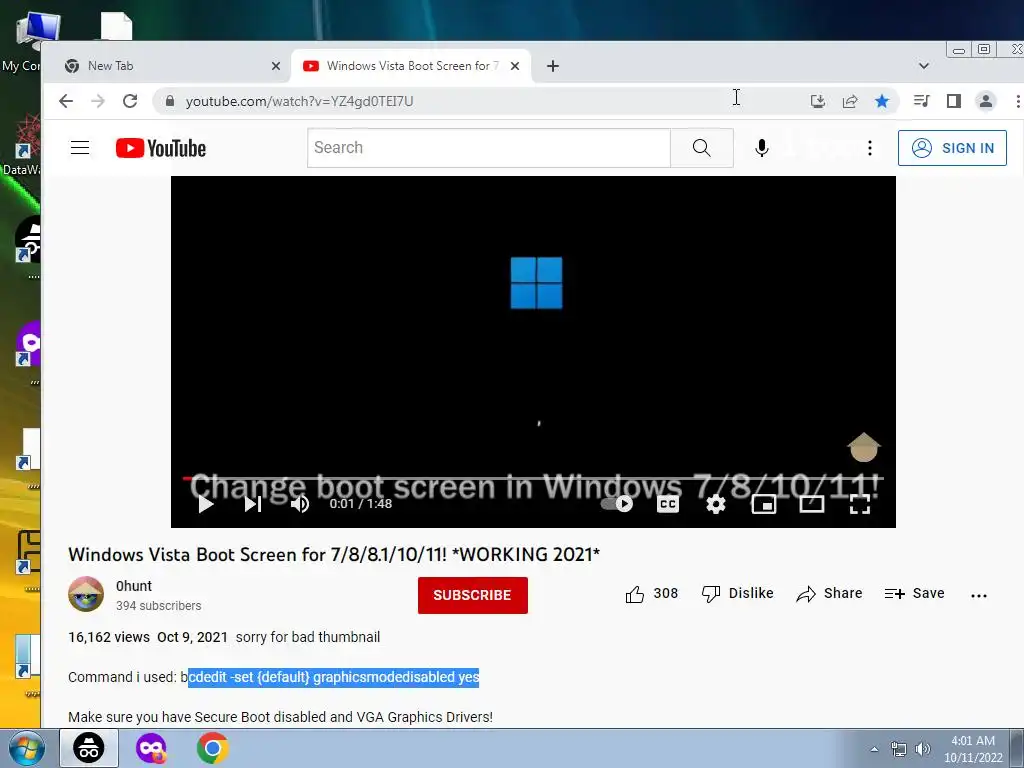Open 0hunt channel avatar
This screenshot has width=1024, height=768.
(x=86, y=594)
